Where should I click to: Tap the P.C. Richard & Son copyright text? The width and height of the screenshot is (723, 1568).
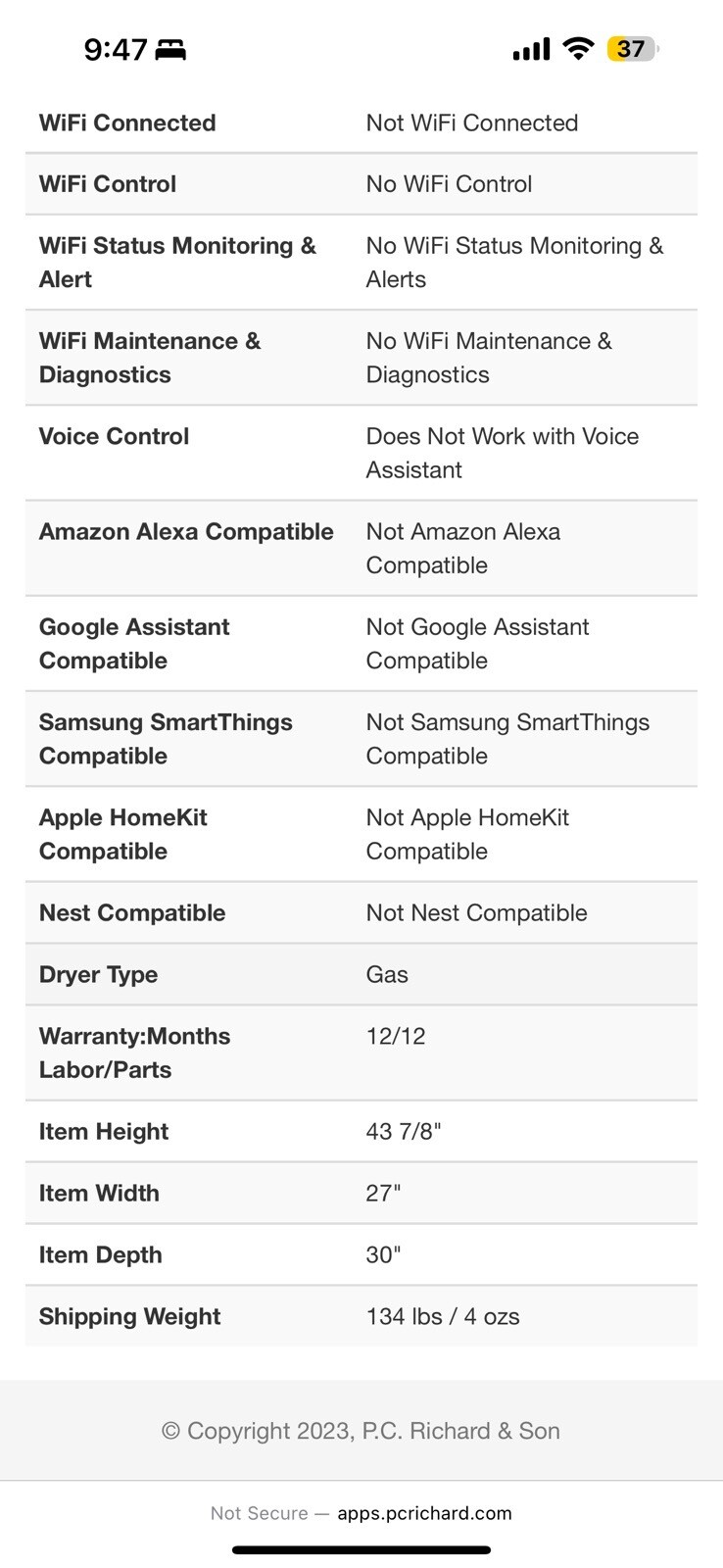[361, 1431]
